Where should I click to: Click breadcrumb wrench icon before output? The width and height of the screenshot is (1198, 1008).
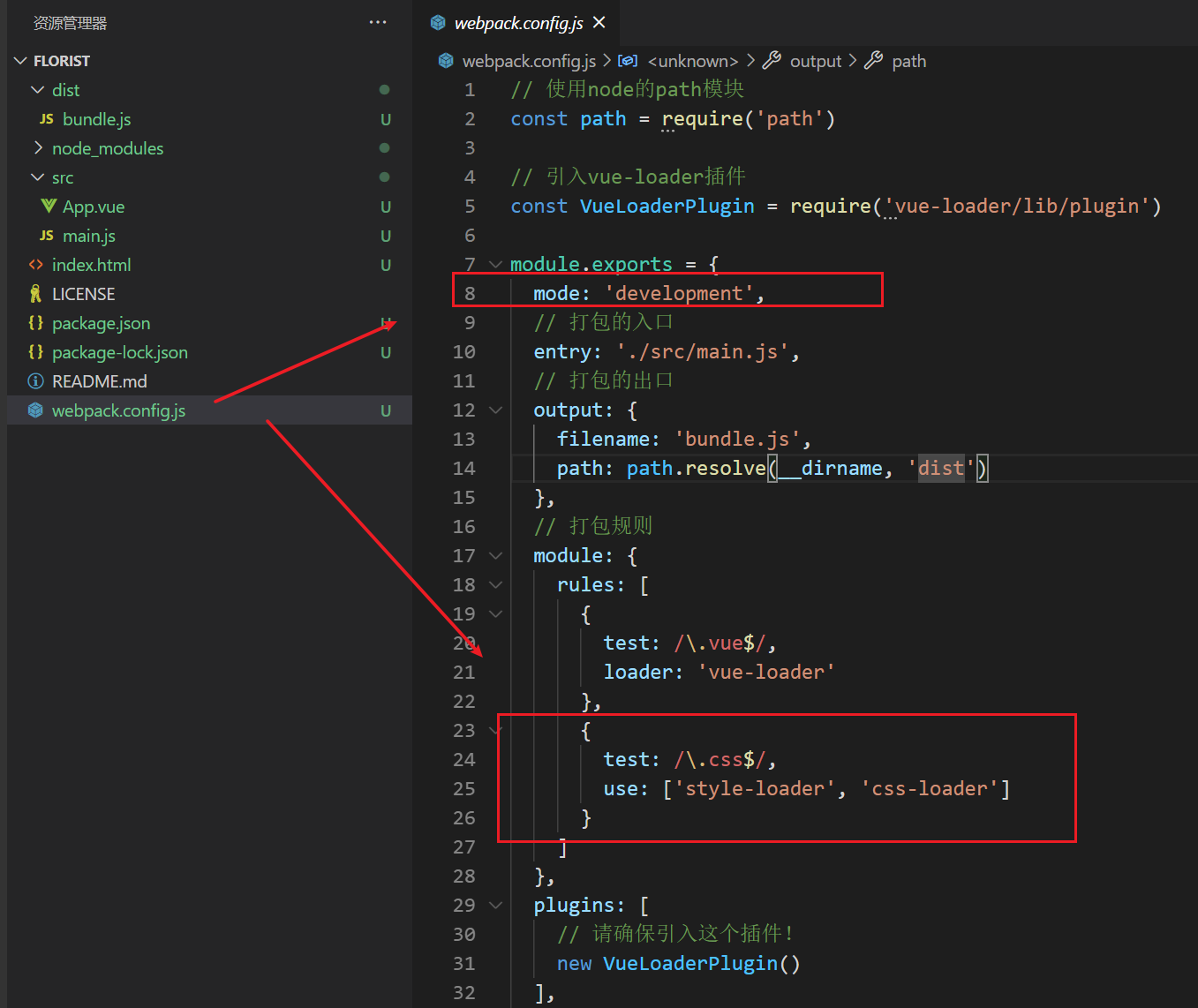(772, 60)
